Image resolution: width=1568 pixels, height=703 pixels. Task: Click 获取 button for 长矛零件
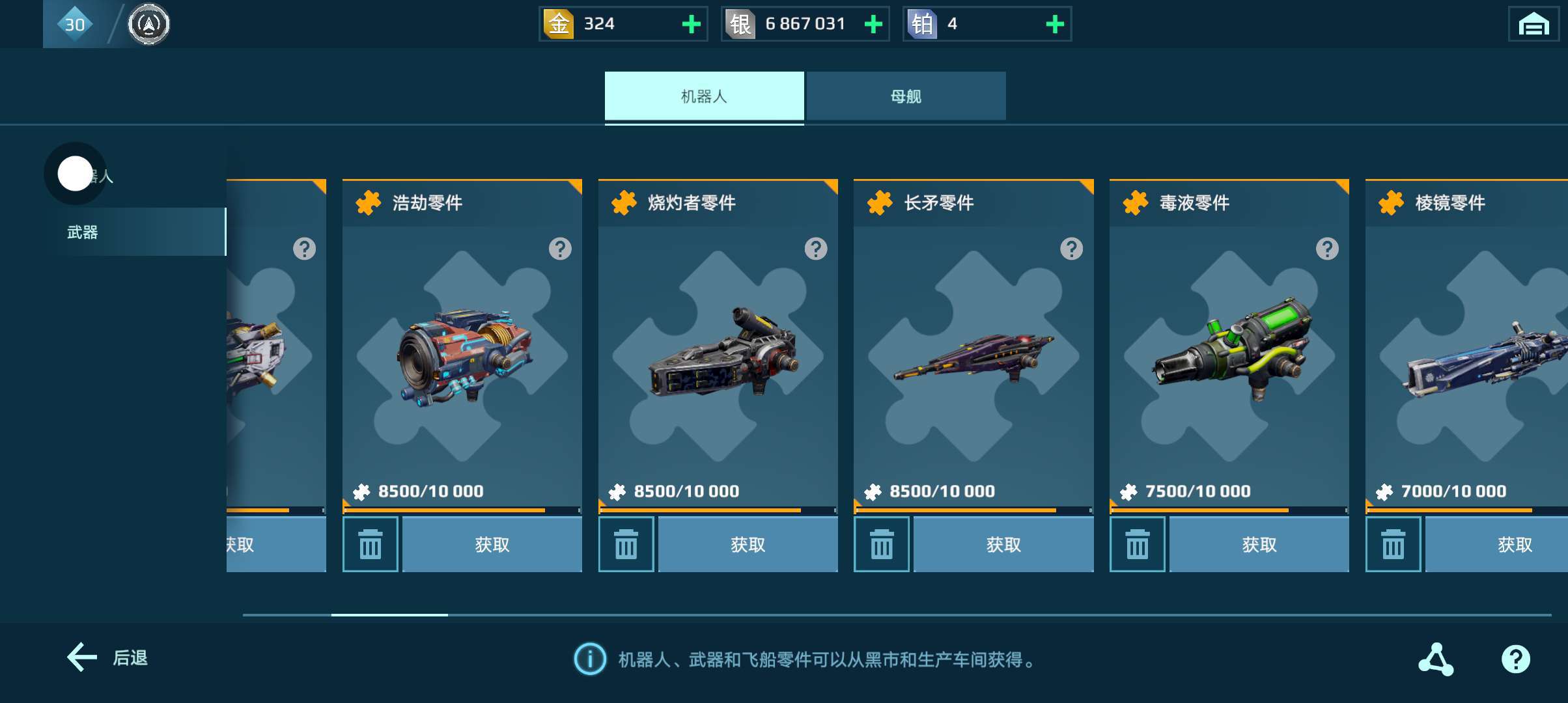click(x=1003, y=544)
